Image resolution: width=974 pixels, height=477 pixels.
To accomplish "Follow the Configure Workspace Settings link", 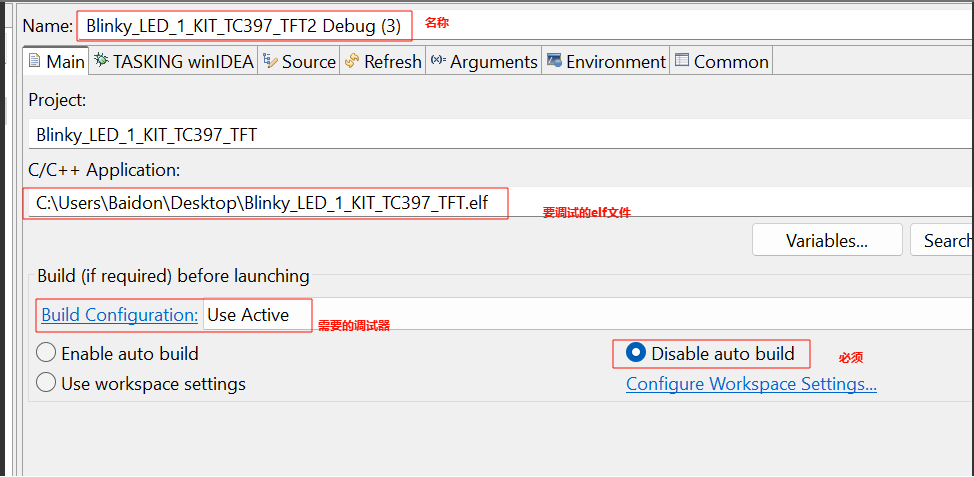I will (751, 384).
